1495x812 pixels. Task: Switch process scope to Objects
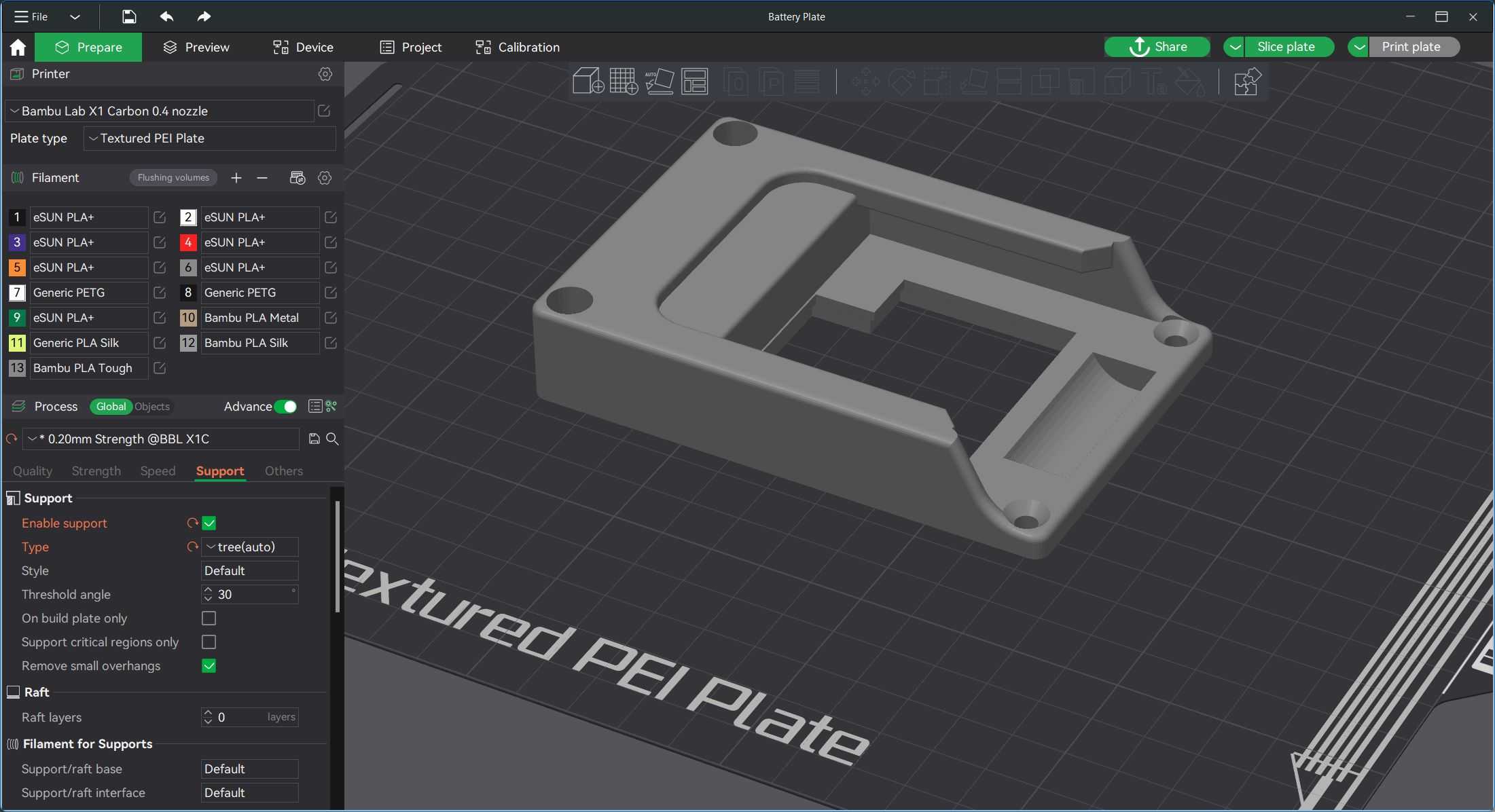[x=152, y=406]
